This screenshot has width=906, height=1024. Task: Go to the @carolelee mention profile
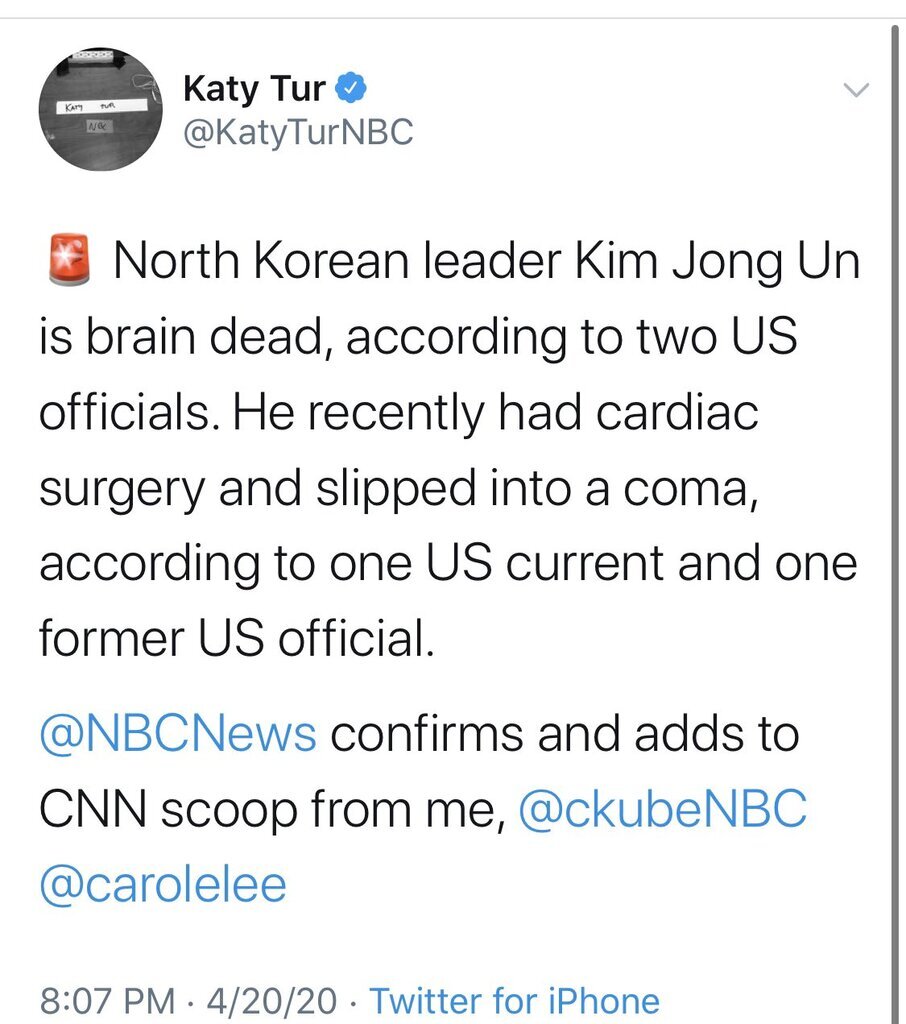tap(163, 884)
